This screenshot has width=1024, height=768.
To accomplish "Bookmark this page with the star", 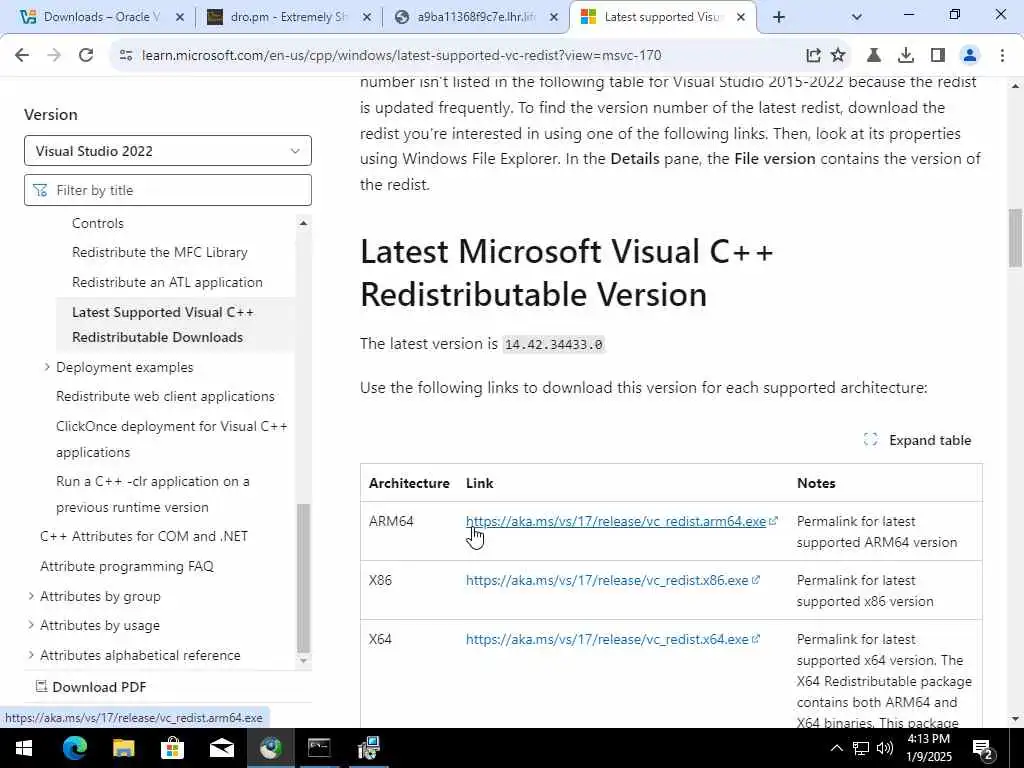I will (838, 56).
